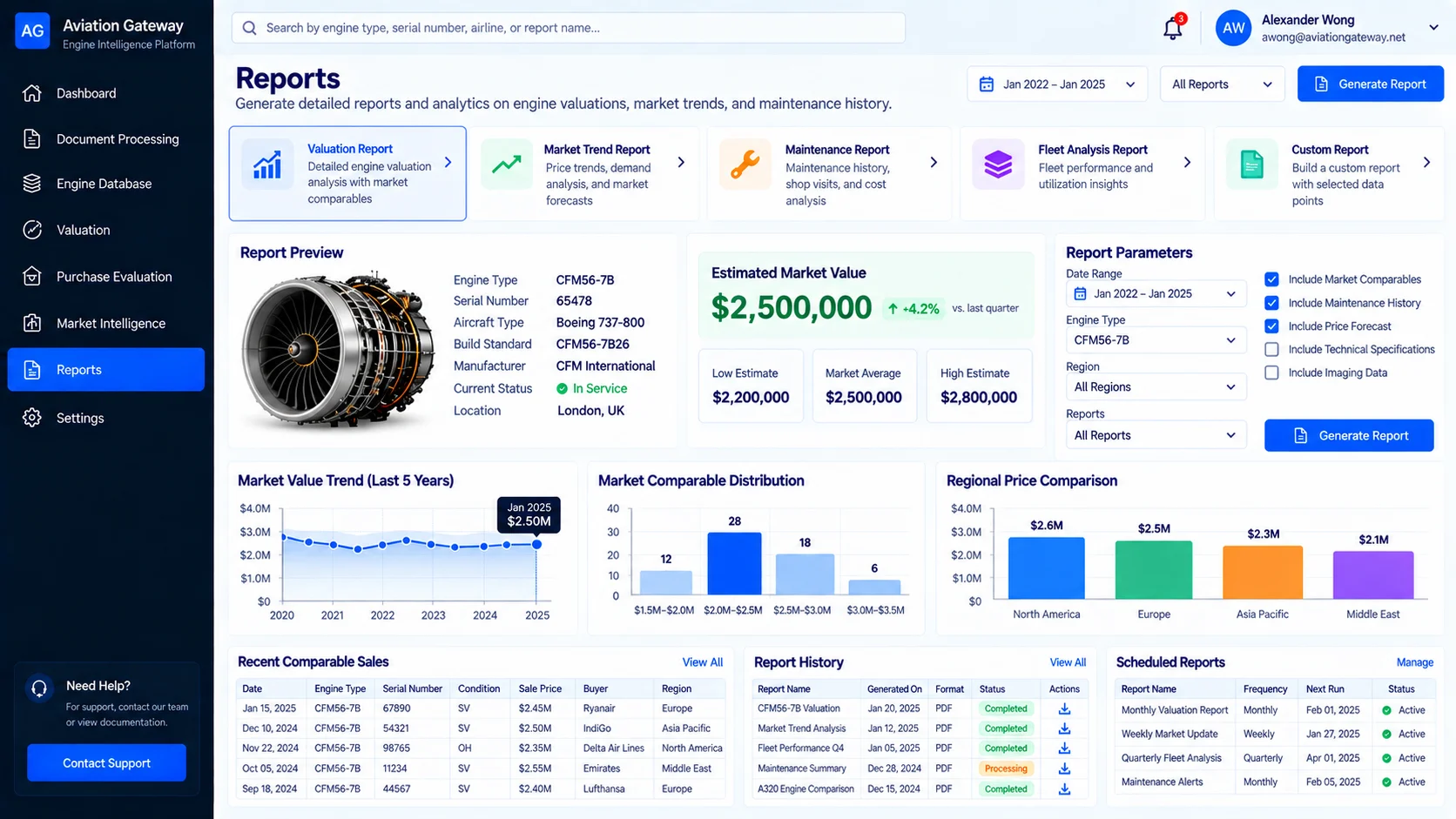Image resolution: width=1456 pixels, height=819 pixels.
Task: Click the calendar icon in header date range
Action: [x=987, y=84]
